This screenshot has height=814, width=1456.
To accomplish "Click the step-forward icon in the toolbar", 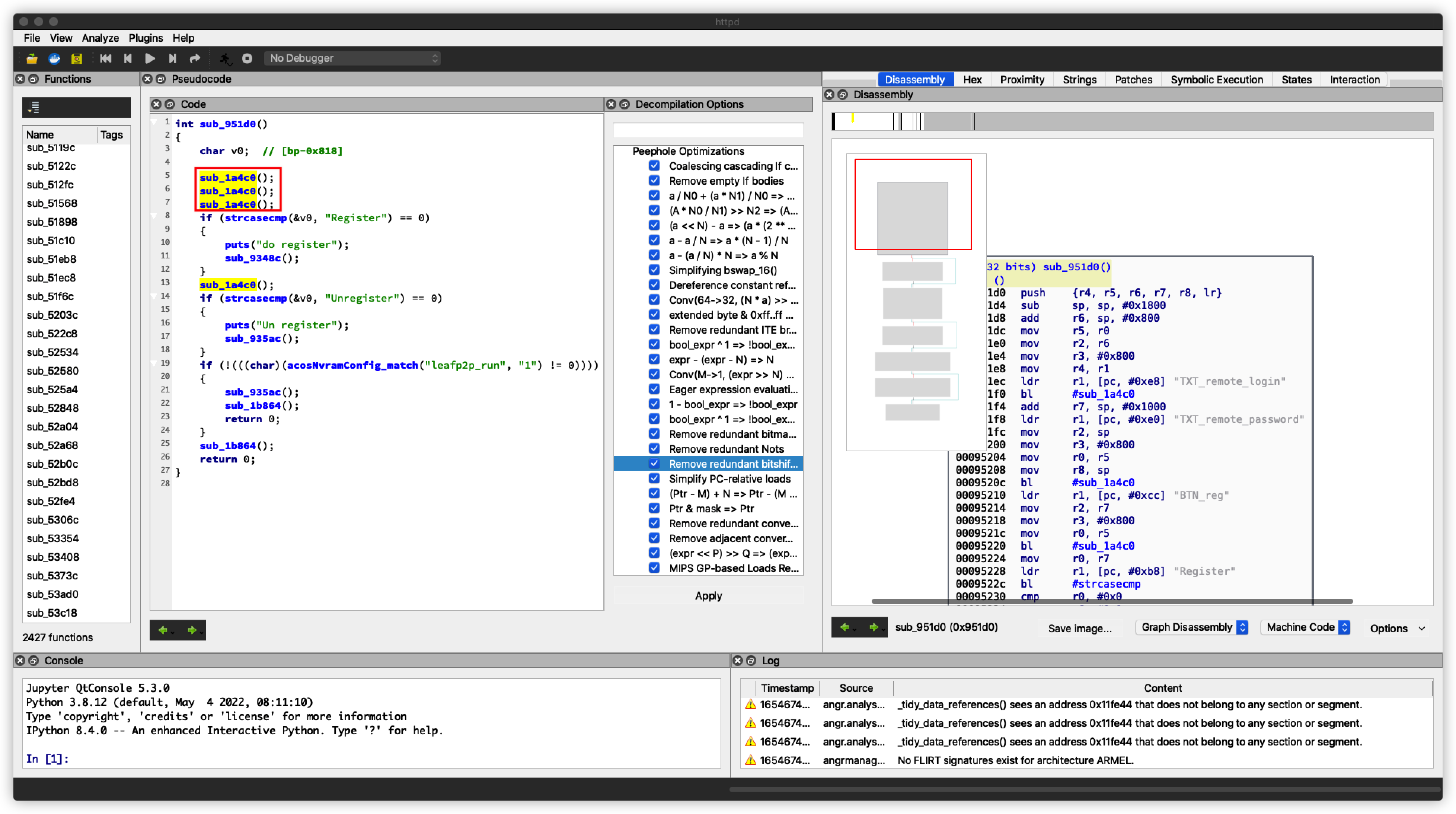I will [x=172, y=58].
